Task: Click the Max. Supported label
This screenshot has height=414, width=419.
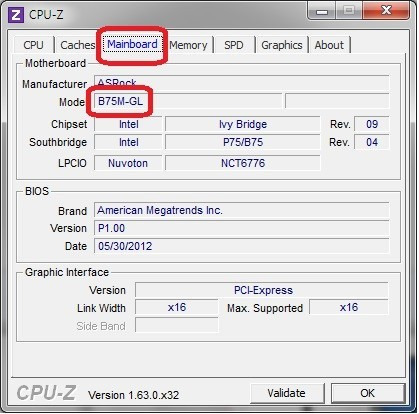Action: coord(265,308)
